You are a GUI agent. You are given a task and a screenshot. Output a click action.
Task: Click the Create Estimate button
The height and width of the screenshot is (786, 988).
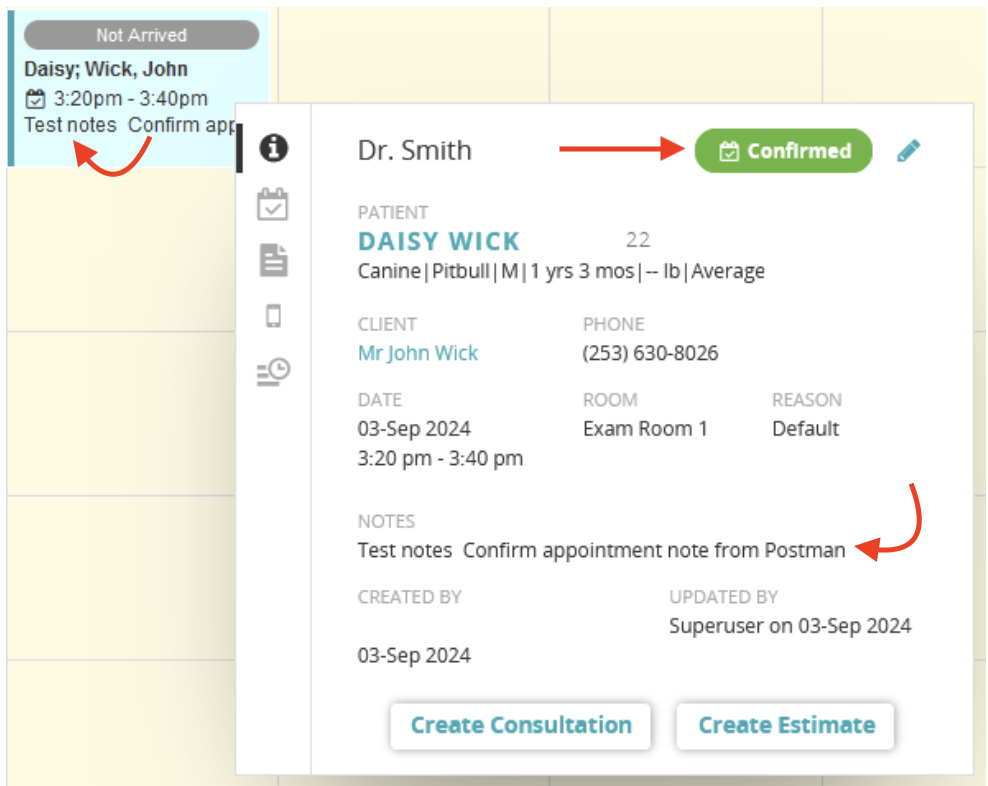point(785,726)
